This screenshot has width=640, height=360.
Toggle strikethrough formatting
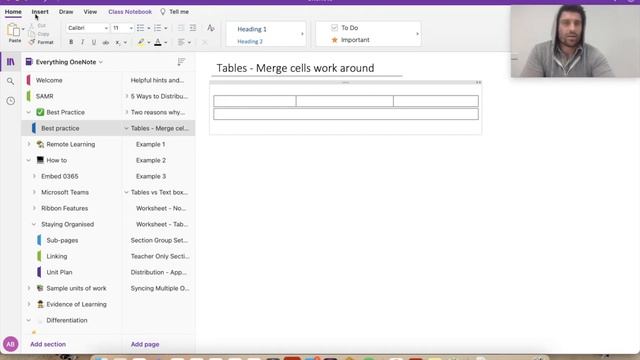pyautogui.click(x=105, y=42)
